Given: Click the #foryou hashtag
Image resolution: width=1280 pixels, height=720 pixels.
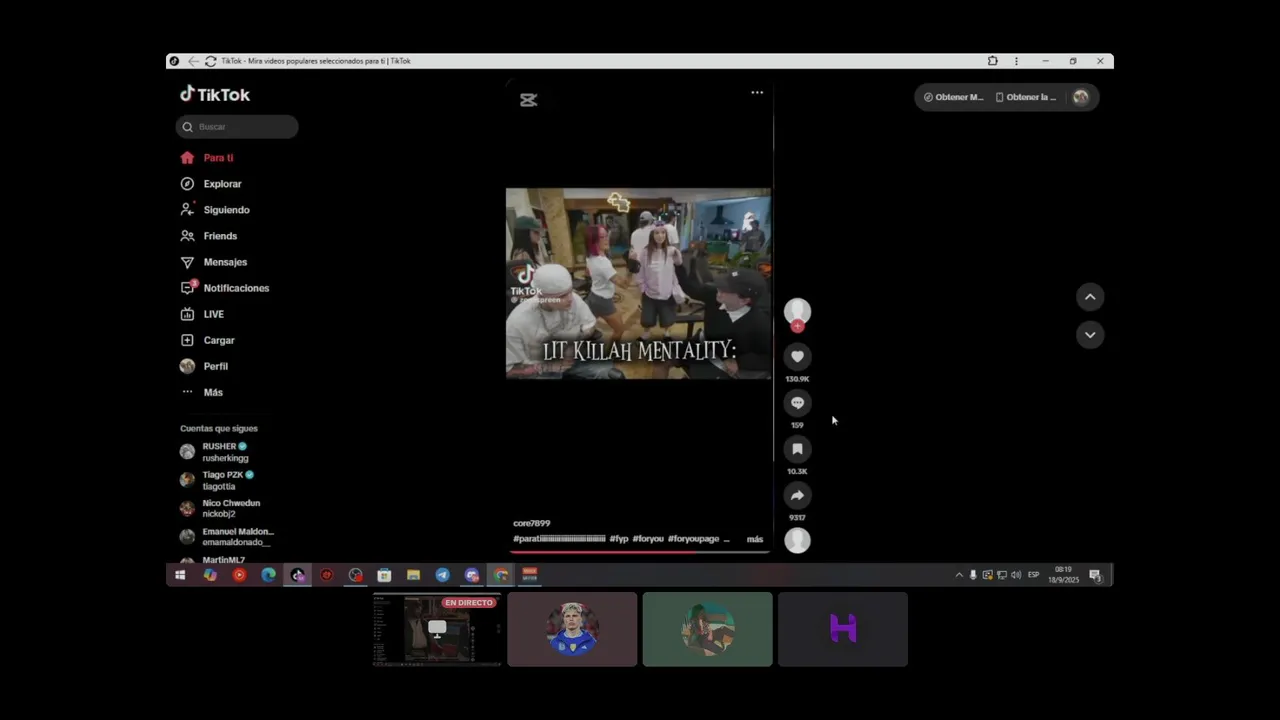Looking at the screenshot, I should pos(648,539).
